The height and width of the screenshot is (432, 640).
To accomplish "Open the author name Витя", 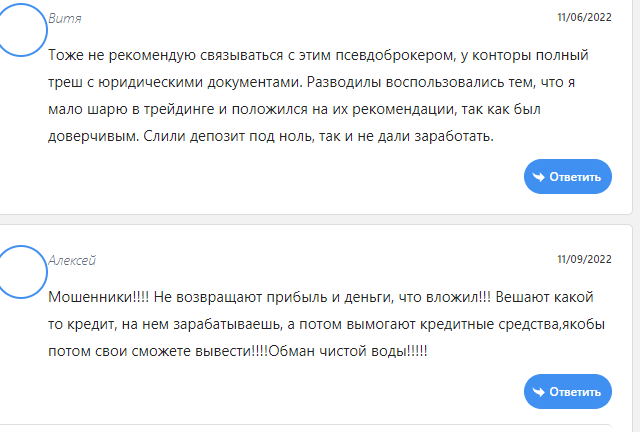I will pyautogui.click(x=65, y=18).
